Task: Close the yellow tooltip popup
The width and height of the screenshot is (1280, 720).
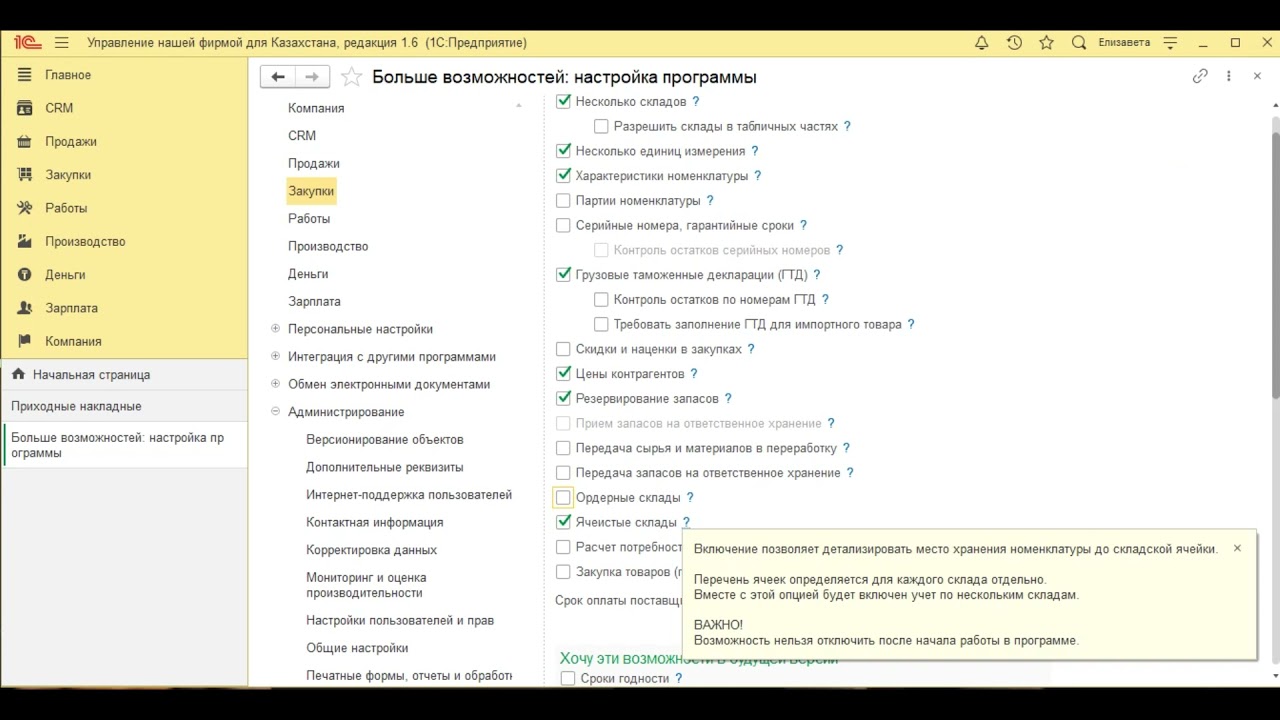Action: coord(1237,548)
